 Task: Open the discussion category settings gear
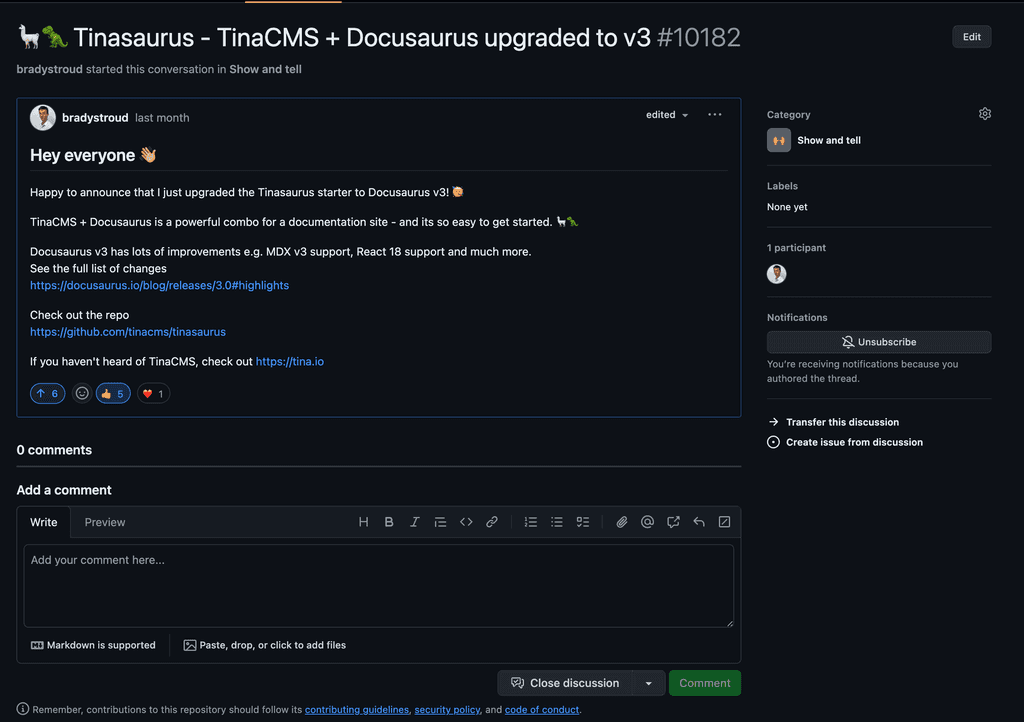pos(985,113)
